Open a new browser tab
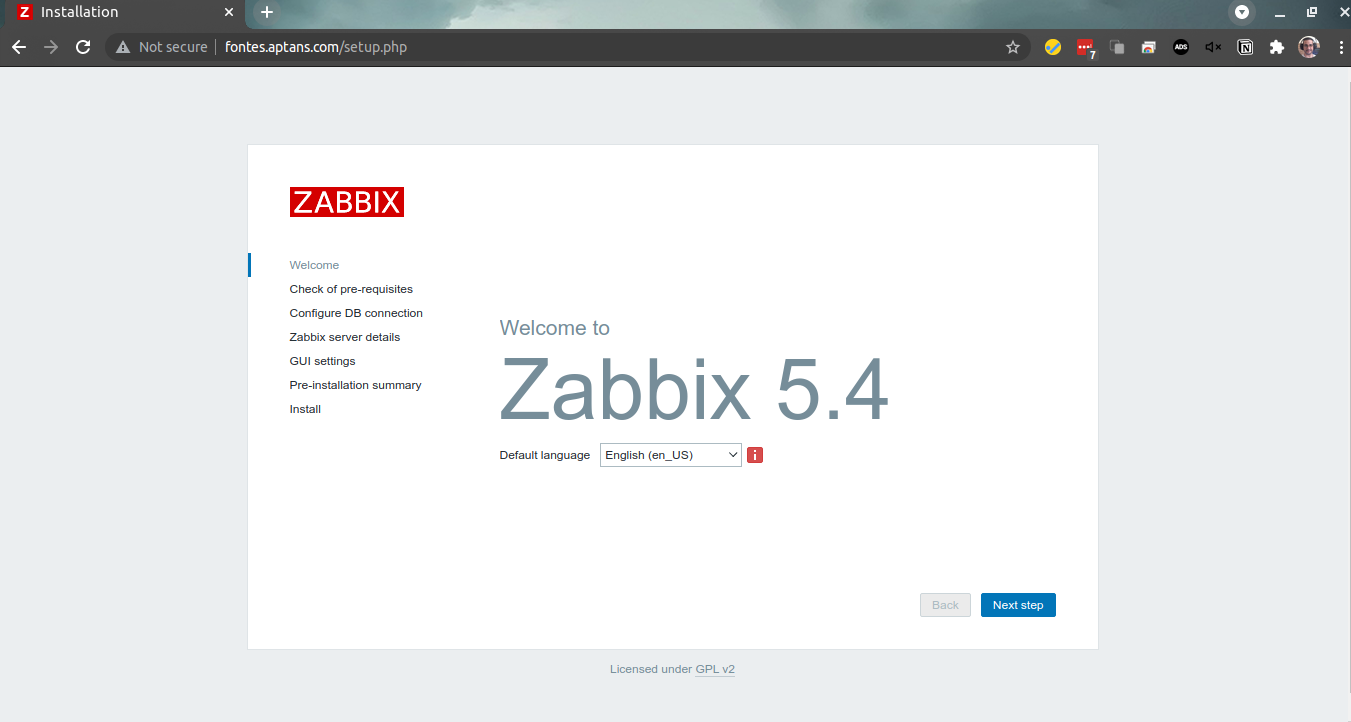 point(267,12)
